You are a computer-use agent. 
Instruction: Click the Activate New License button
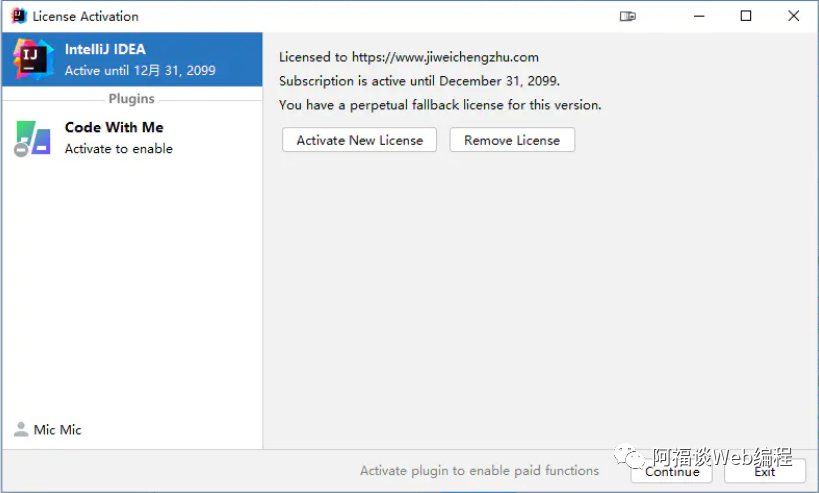pos(359,140)
